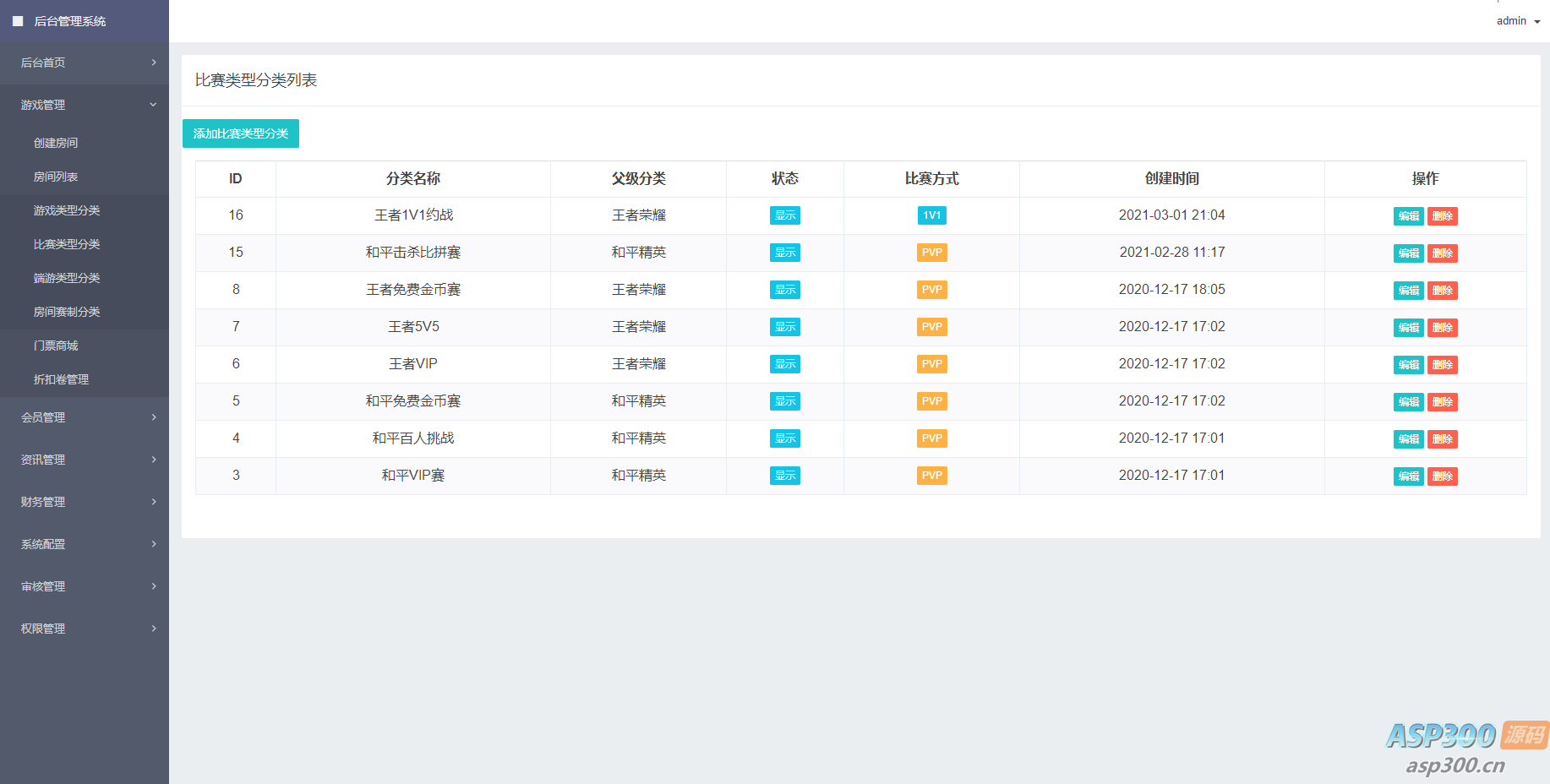Click 编辑 for 王者1V1约战 row
Image resolution: width=1550 pixels, height=784 pixels.
pyautogui.click(x=1408, y=216)
